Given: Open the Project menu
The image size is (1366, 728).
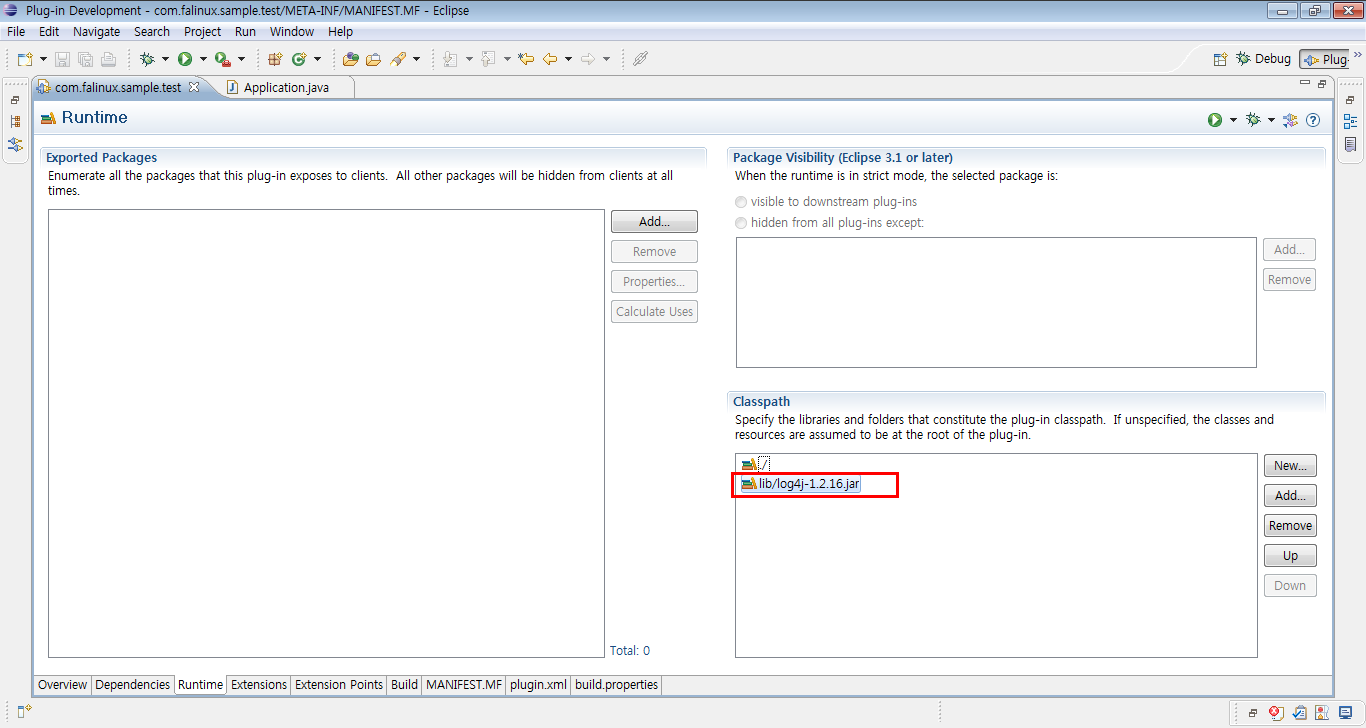Looking at the screenshot, I should [202, 32].
